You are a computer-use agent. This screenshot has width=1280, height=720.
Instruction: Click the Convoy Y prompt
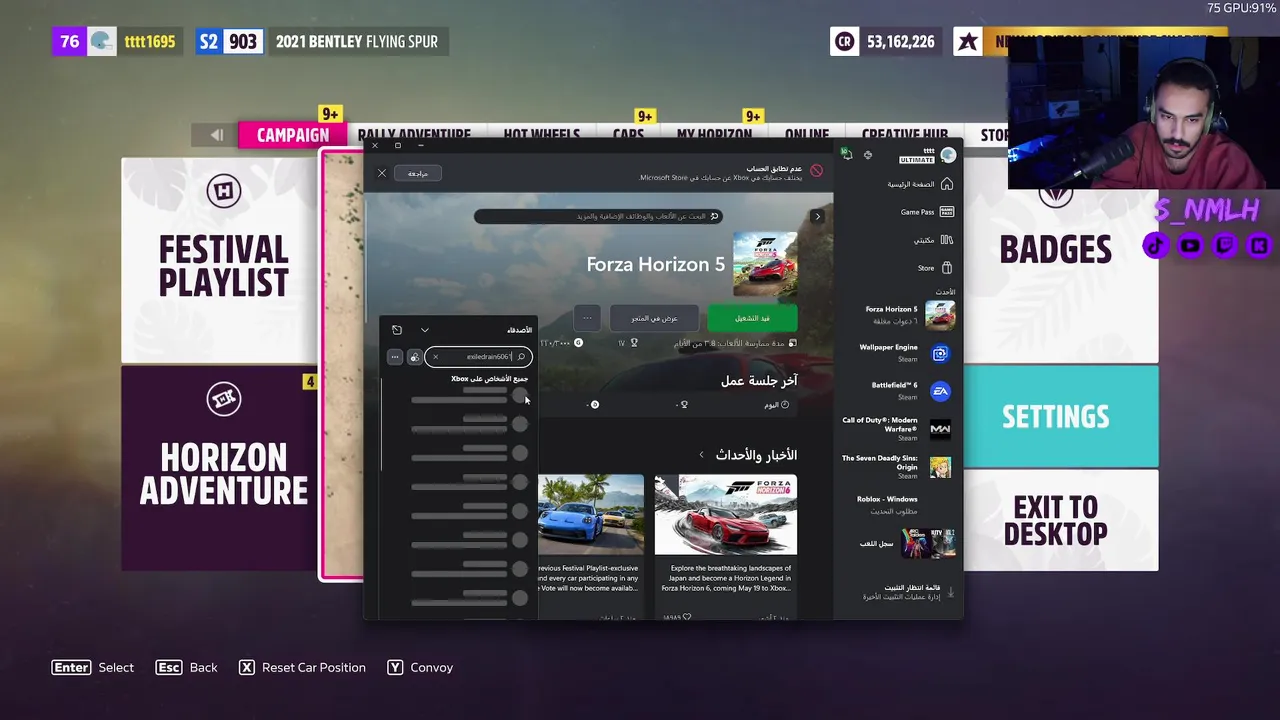(x=419, y=667)
